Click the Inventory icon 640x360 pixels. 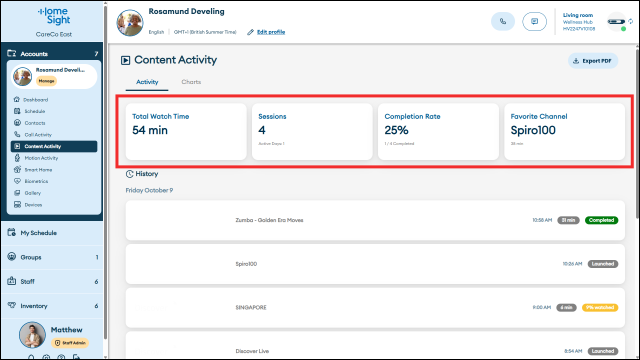11,305
